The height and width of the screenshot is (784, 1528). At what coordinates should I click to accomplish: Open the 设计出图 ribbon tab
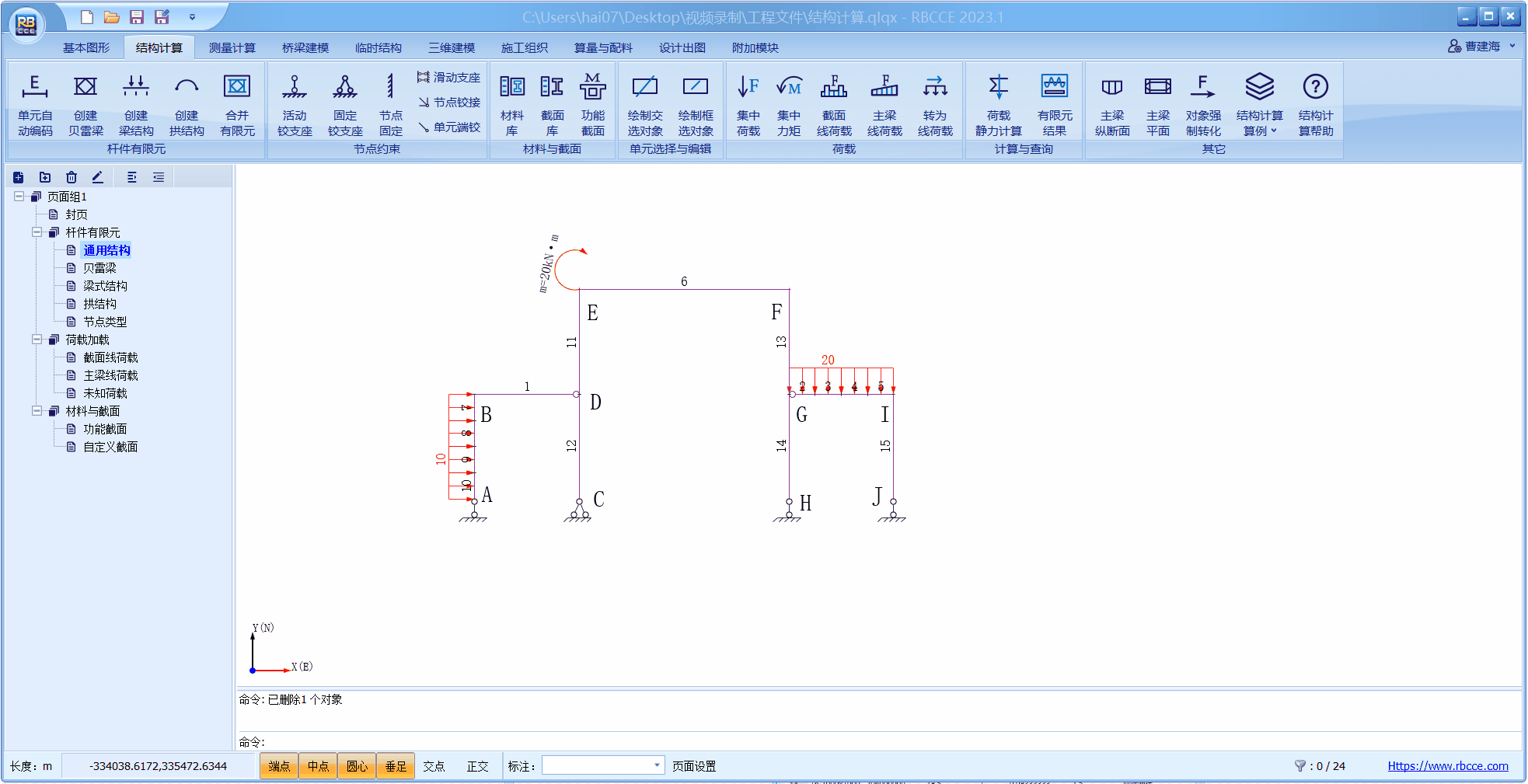click(682, 47)
